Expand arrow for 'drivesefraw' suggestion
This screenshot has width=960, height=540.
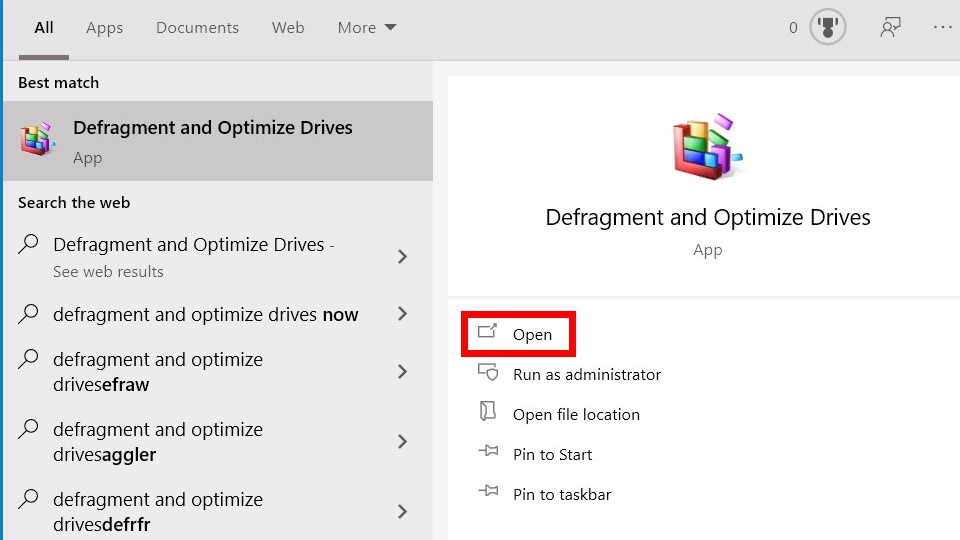coord(402,371)
